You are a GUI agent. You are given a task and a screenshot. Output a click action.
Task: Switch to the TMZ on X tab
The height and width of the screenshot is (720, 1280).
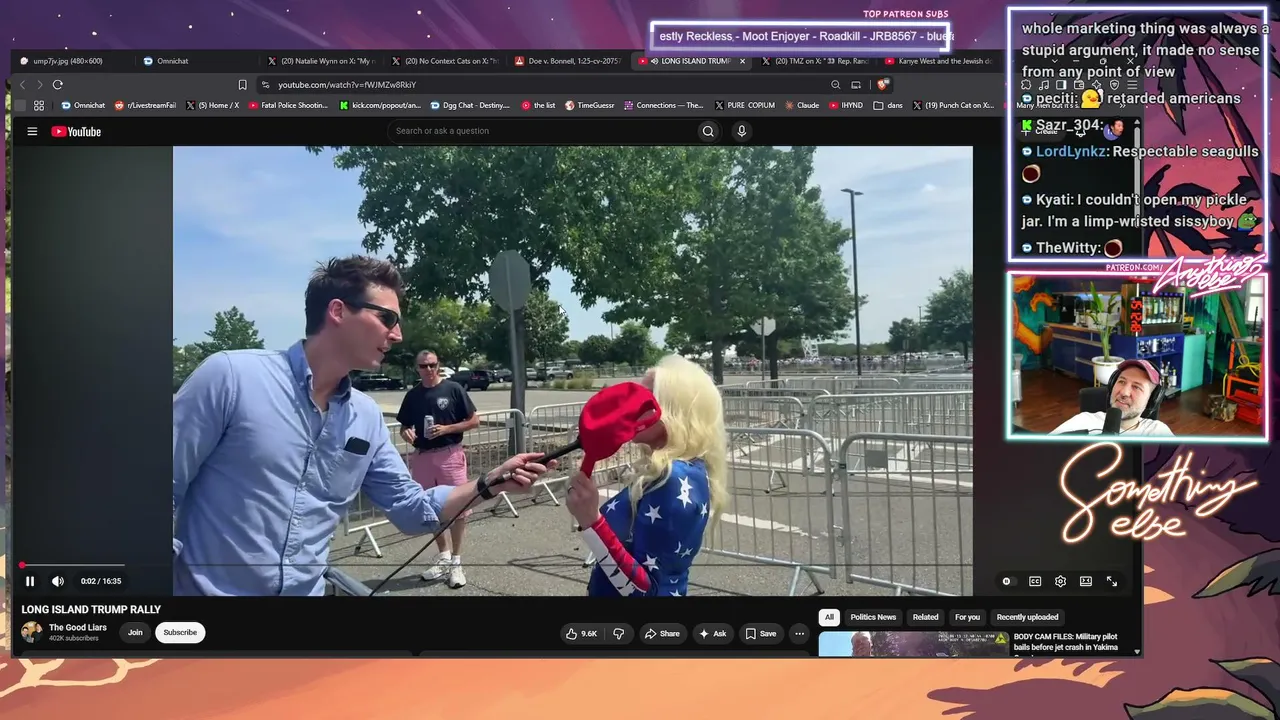click(x=816, y=61)
